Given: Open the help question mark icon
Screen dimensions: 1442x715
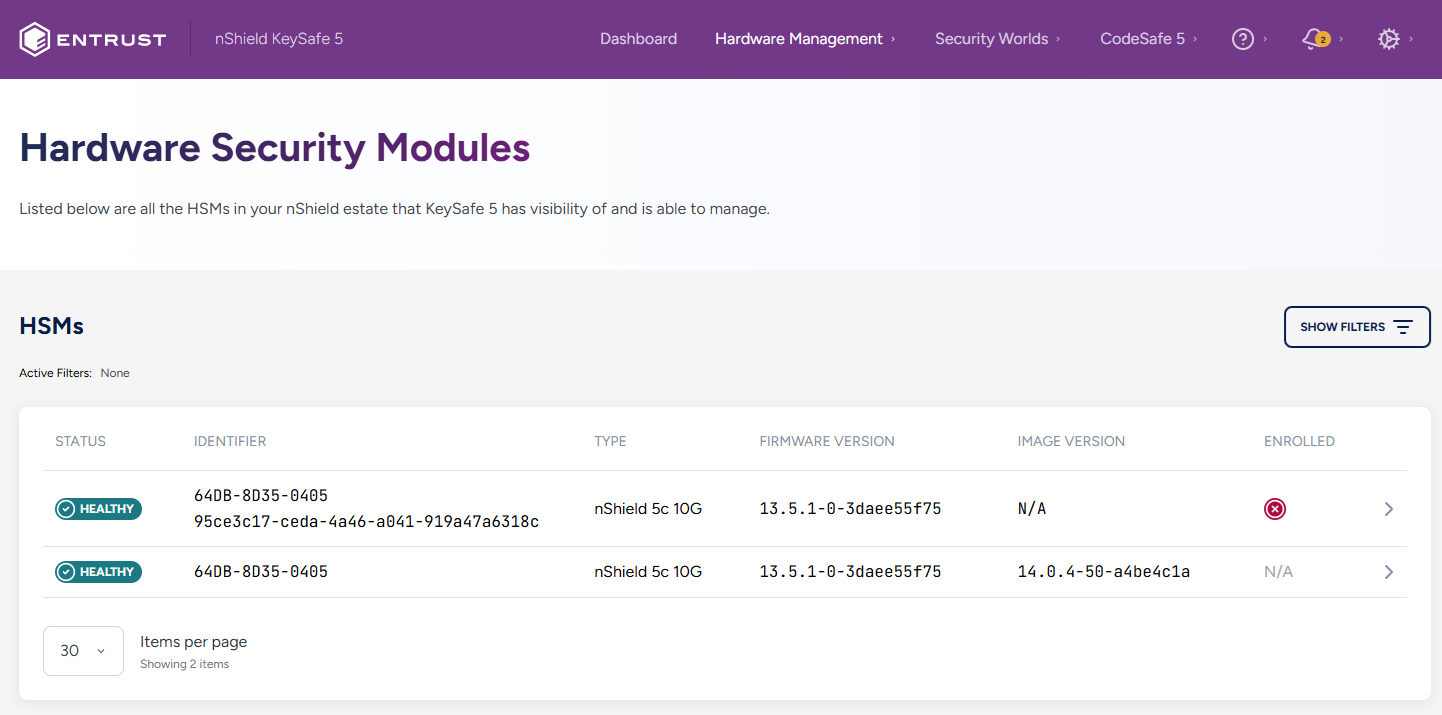Looking at the screenshot, I should tap(1243, 39).
